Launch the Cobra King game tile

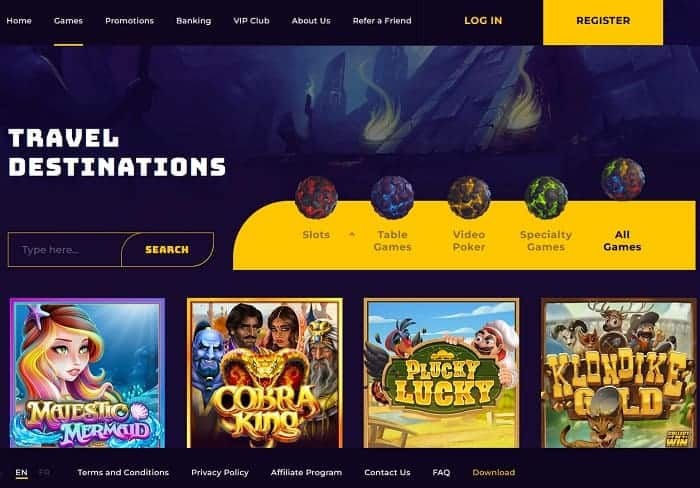[x=265, y=373]
